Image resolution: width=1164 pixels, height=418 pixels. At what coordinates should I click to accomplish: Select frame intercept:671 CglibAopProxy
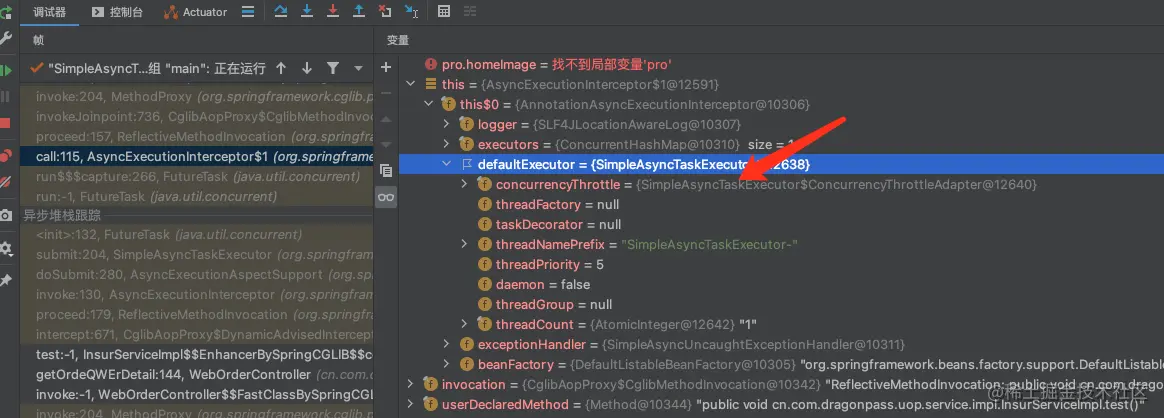[x=196, y=335]
